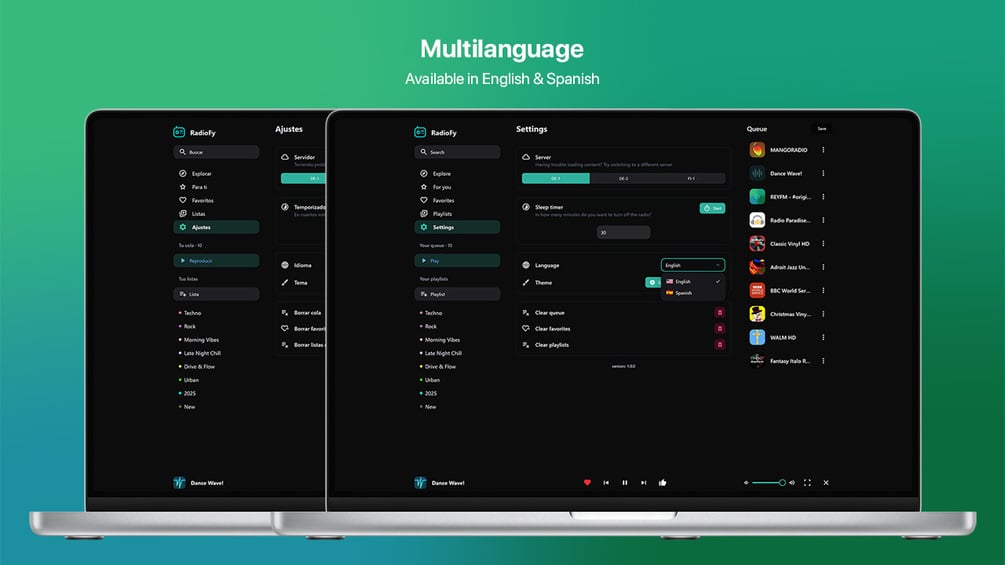The height and width of the screenshot is (565, 1005).
Task: Open the Techno playlist in English window
Action: pos(431,313)
